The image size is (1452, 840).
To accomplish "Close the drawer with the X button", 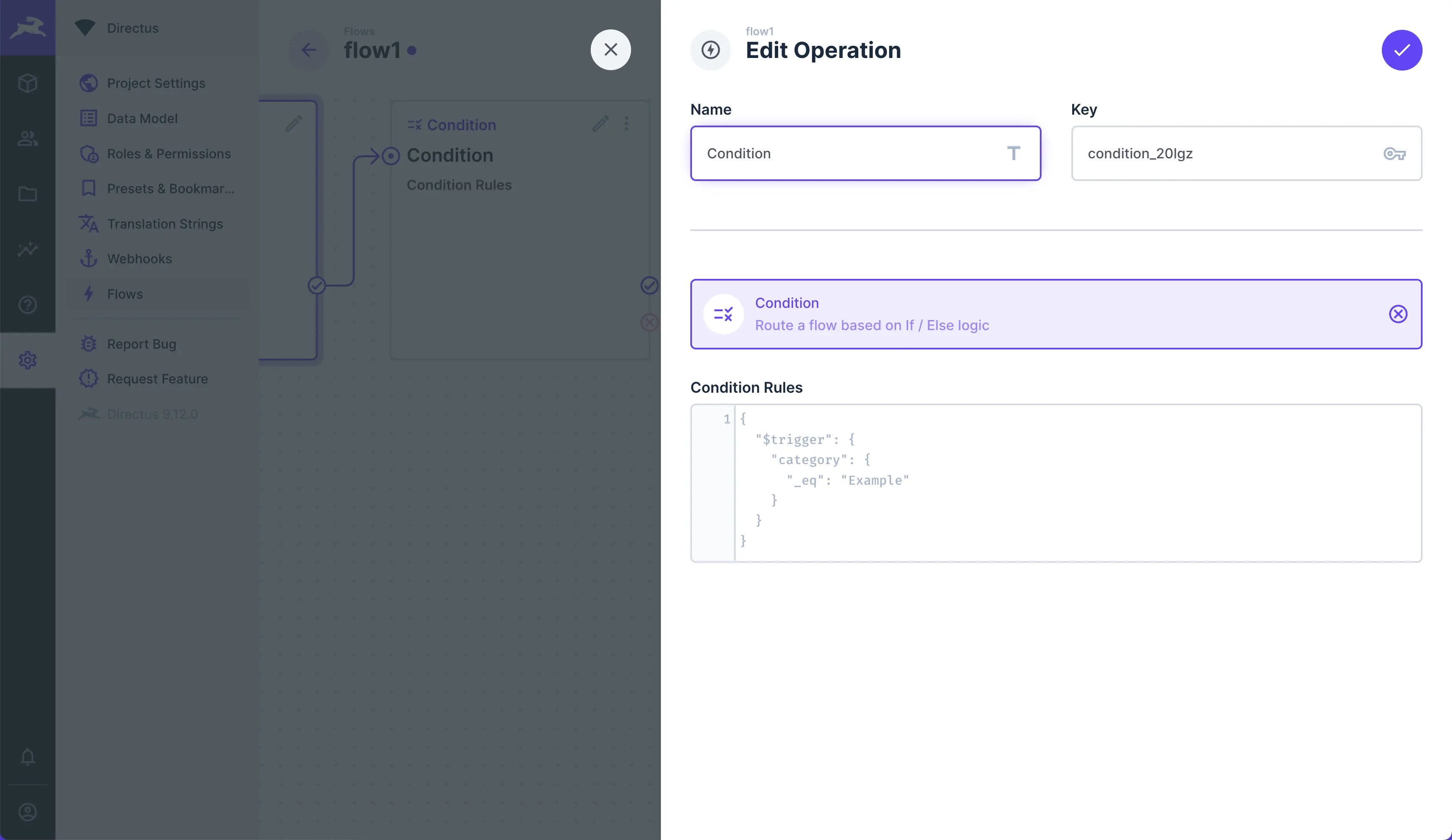I will 610,50.
